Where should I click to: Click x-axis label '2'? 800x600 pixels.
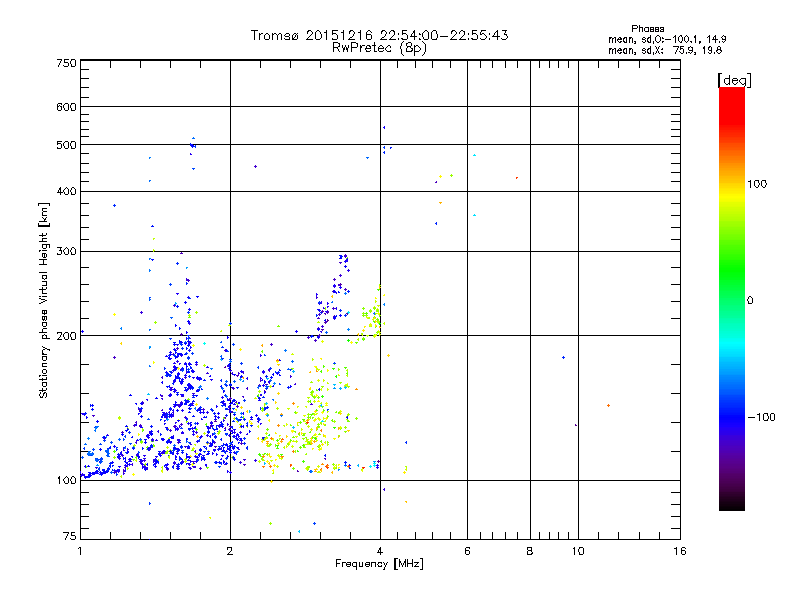click(x=230, y=551)
